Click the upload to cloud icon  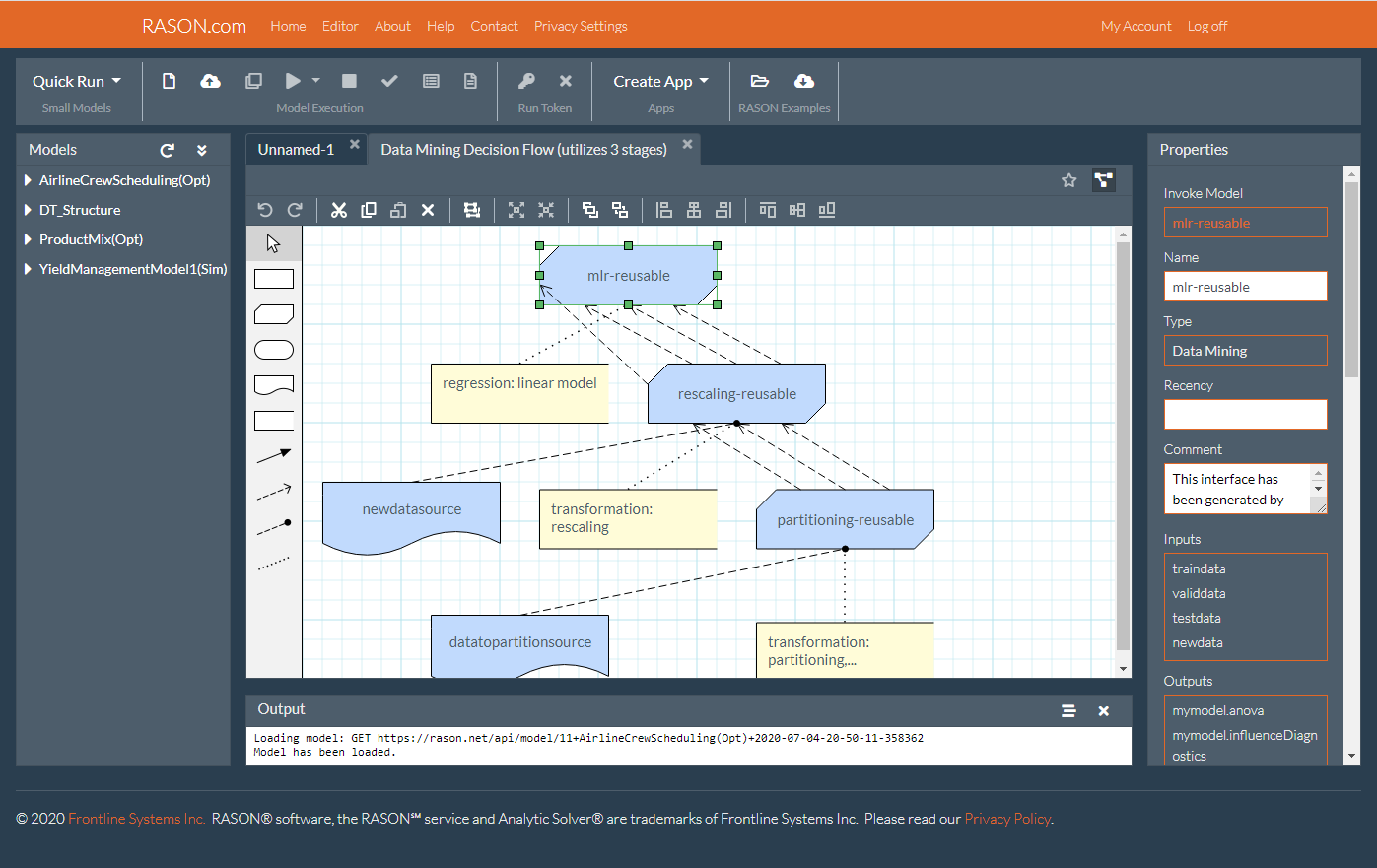(210, 81)
